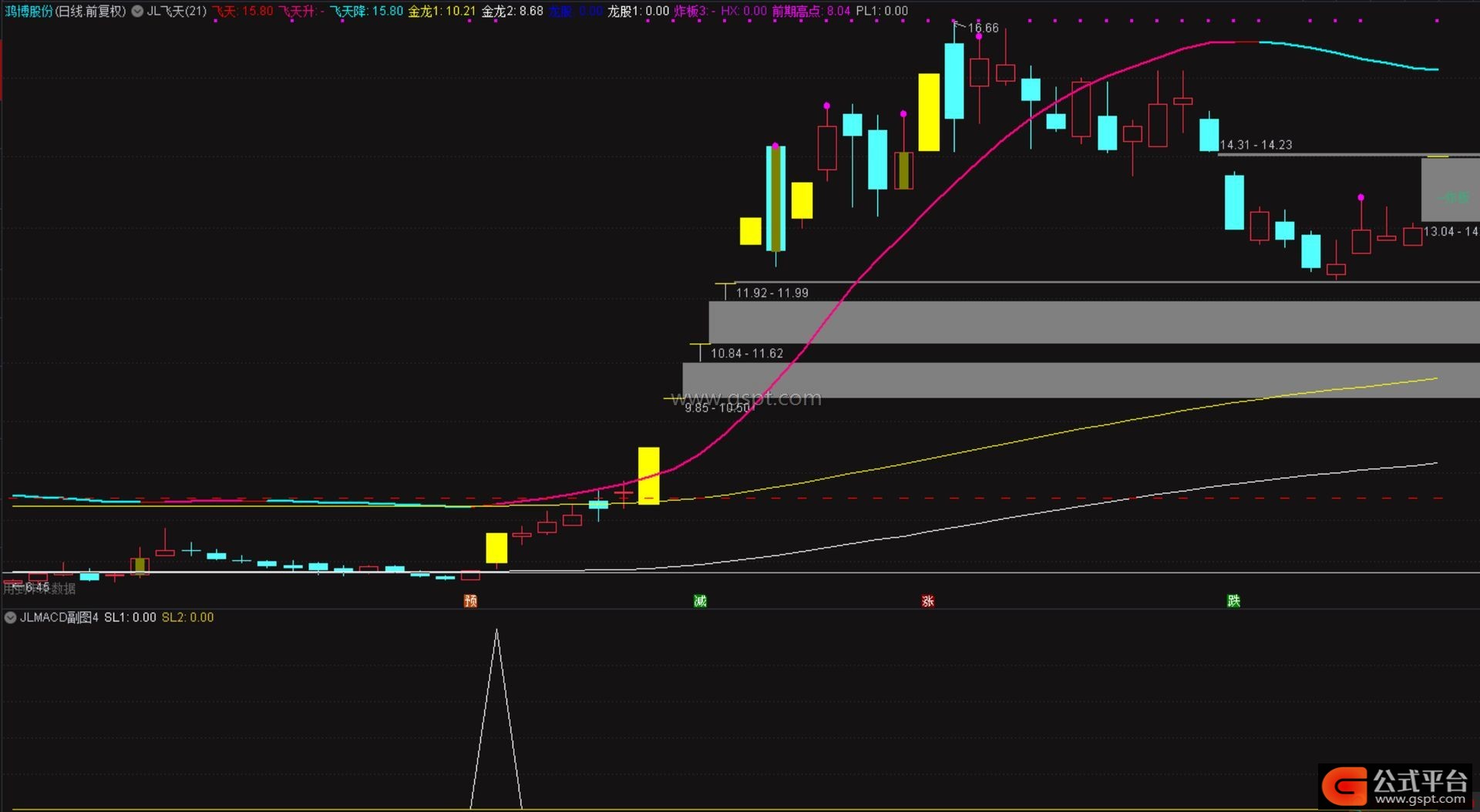Select the JL飞天(21) indicator name
Screen dimensions: 1480x812
click(177, 12)
